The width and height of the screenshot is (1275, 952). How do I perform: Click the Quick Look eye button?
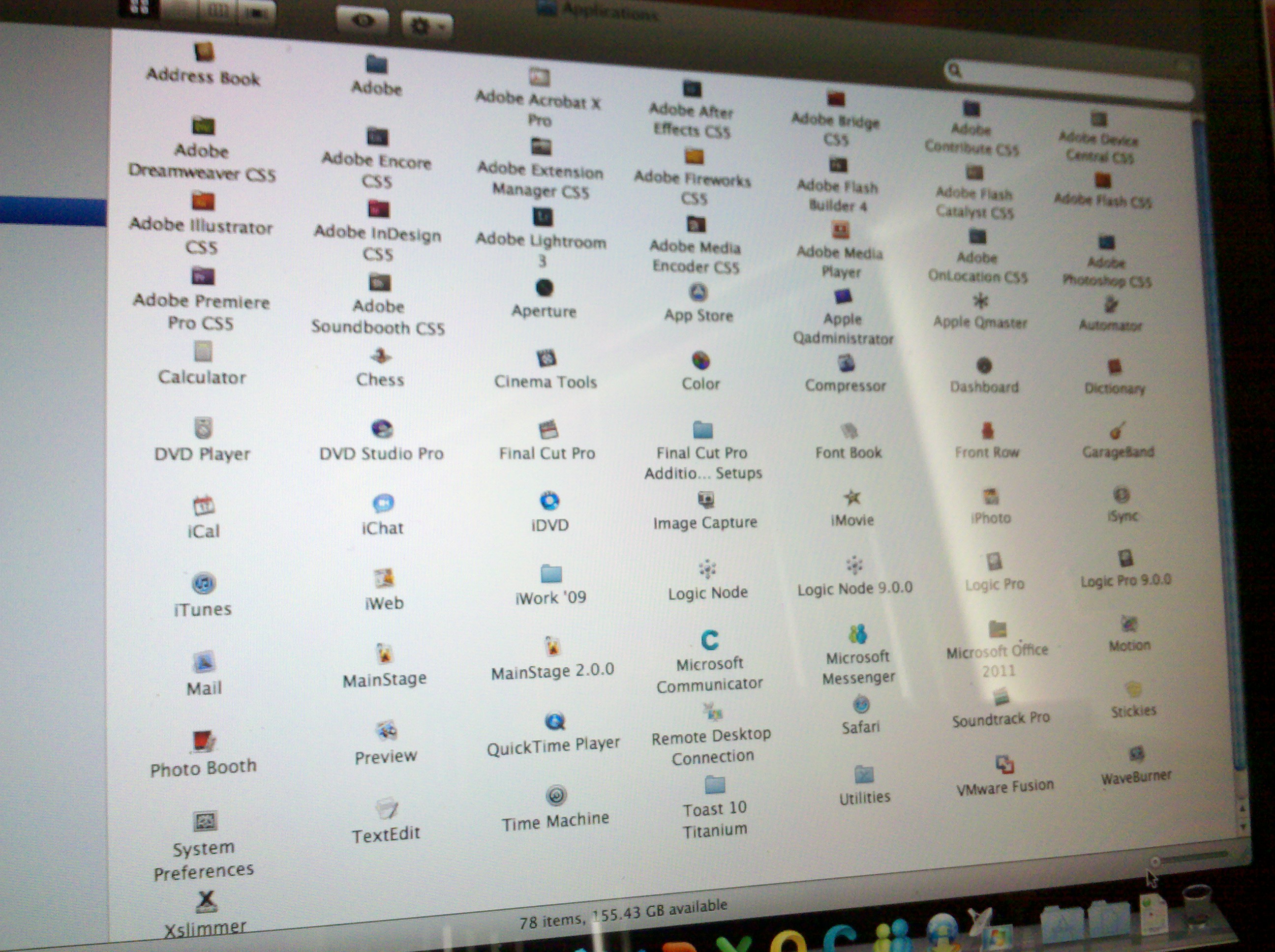coord(363,19)
